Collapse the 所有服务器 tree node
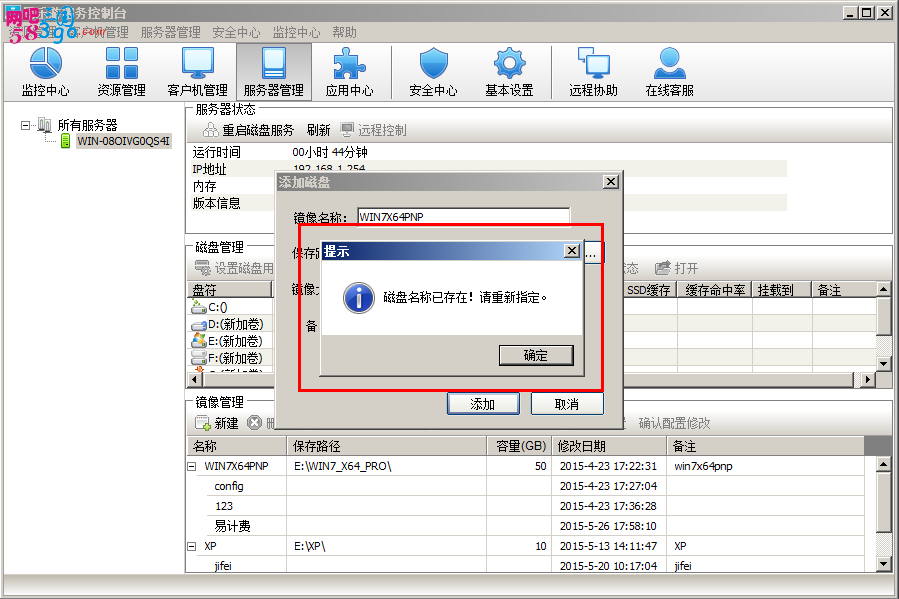 (26, 125)
